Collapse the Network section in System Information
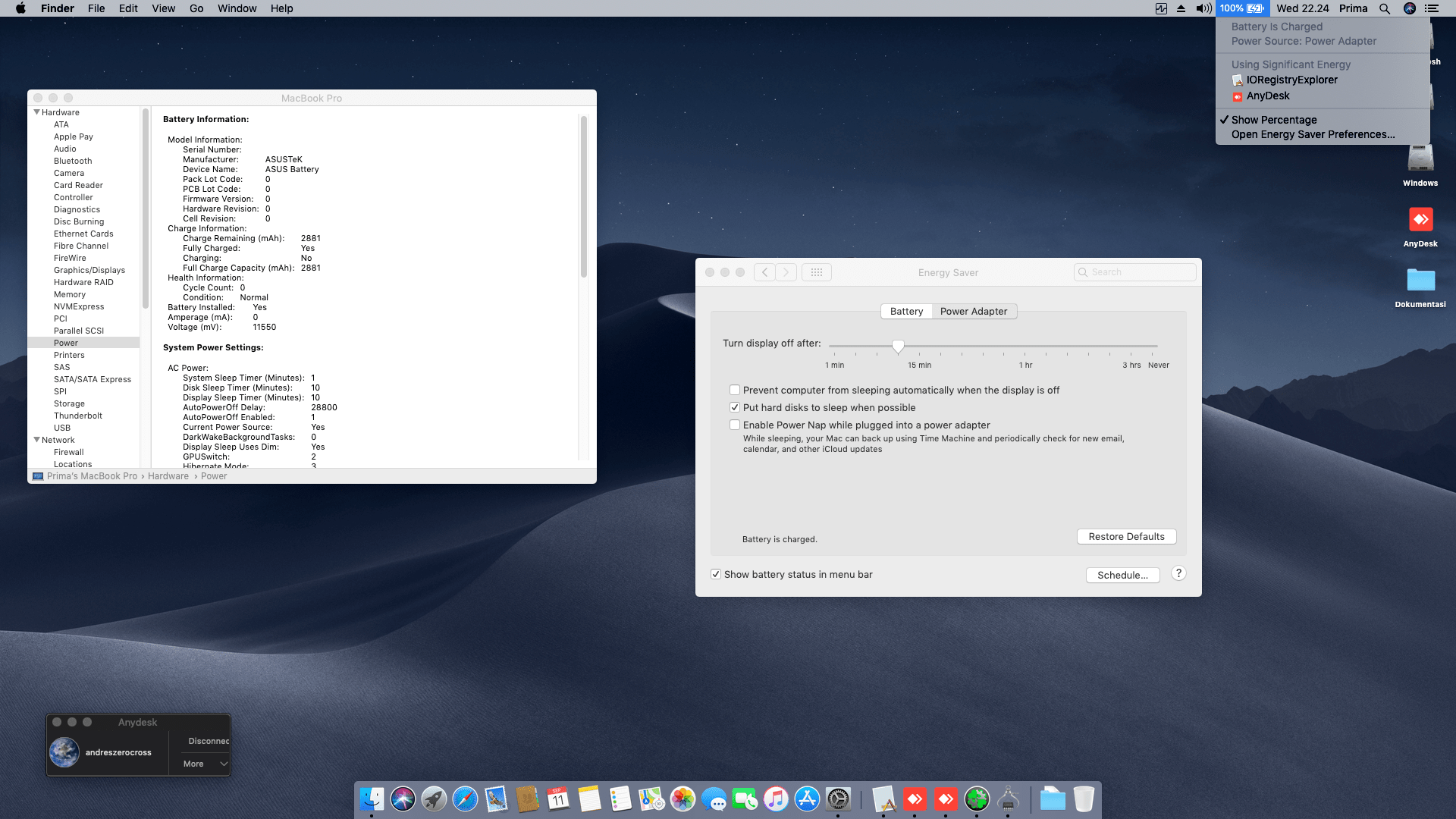This screenshot has width=1456, height=819. click(x=36, y=440)
